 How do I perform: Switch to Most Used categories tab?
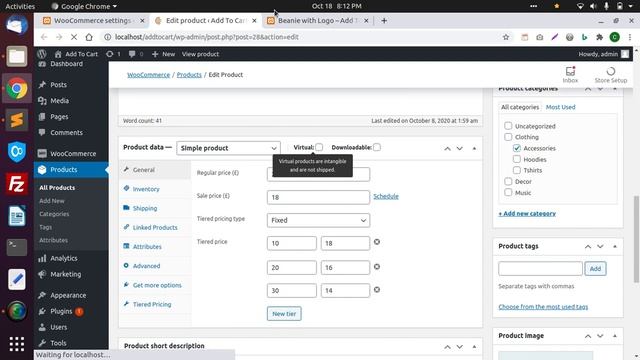560,107
